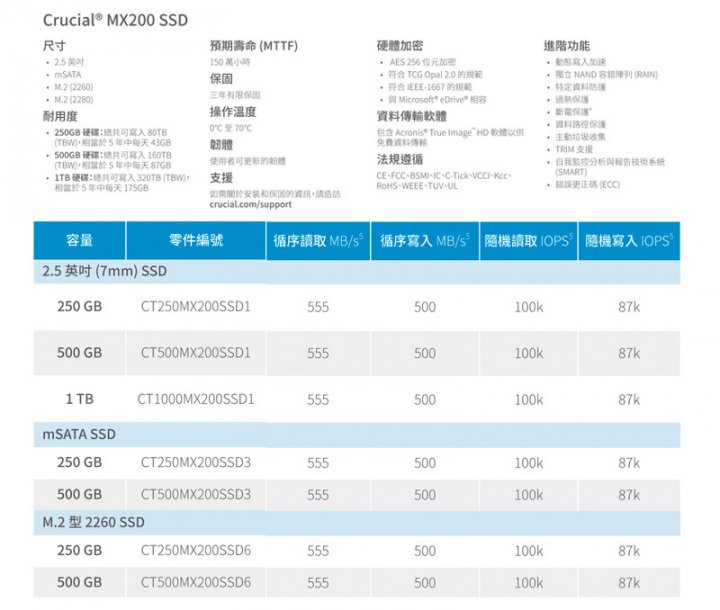Viewport: 720px width, 610px height.
Task: Click part number CT500MX200SSD3
Action: click(196, 495)
